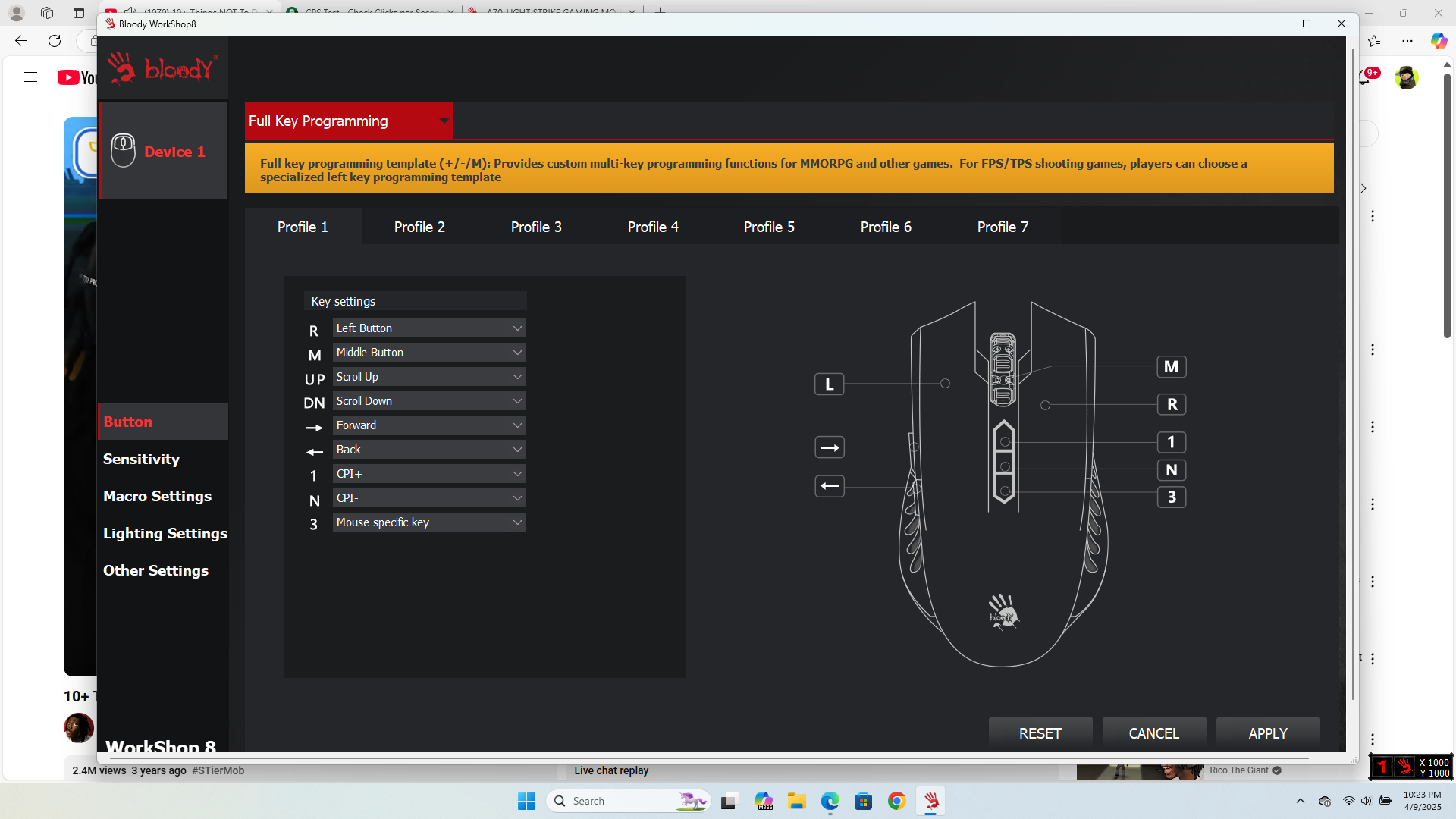Click Windows taskbar Search box
1456x819 pixels.
(x=628, y=801)
